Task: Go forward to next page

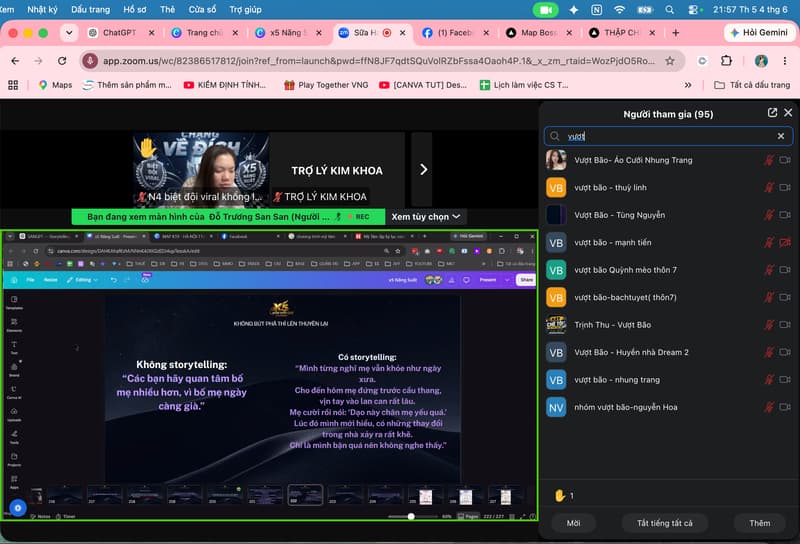Action: (x=38, y=61)
